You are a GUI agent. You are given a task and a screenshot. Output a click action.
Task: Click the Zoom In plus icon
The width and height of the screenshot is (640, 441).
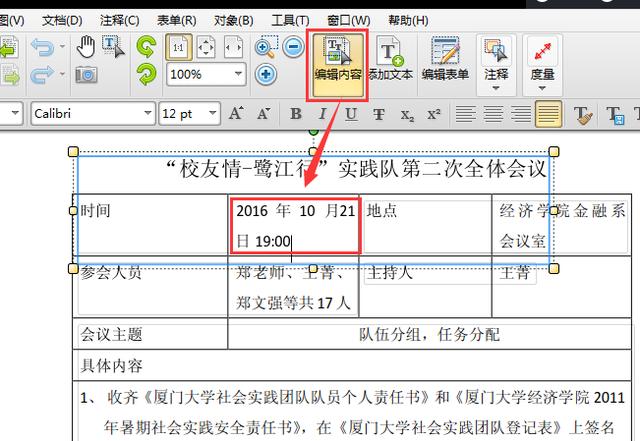pyautogui.click(x=266, y=74)
